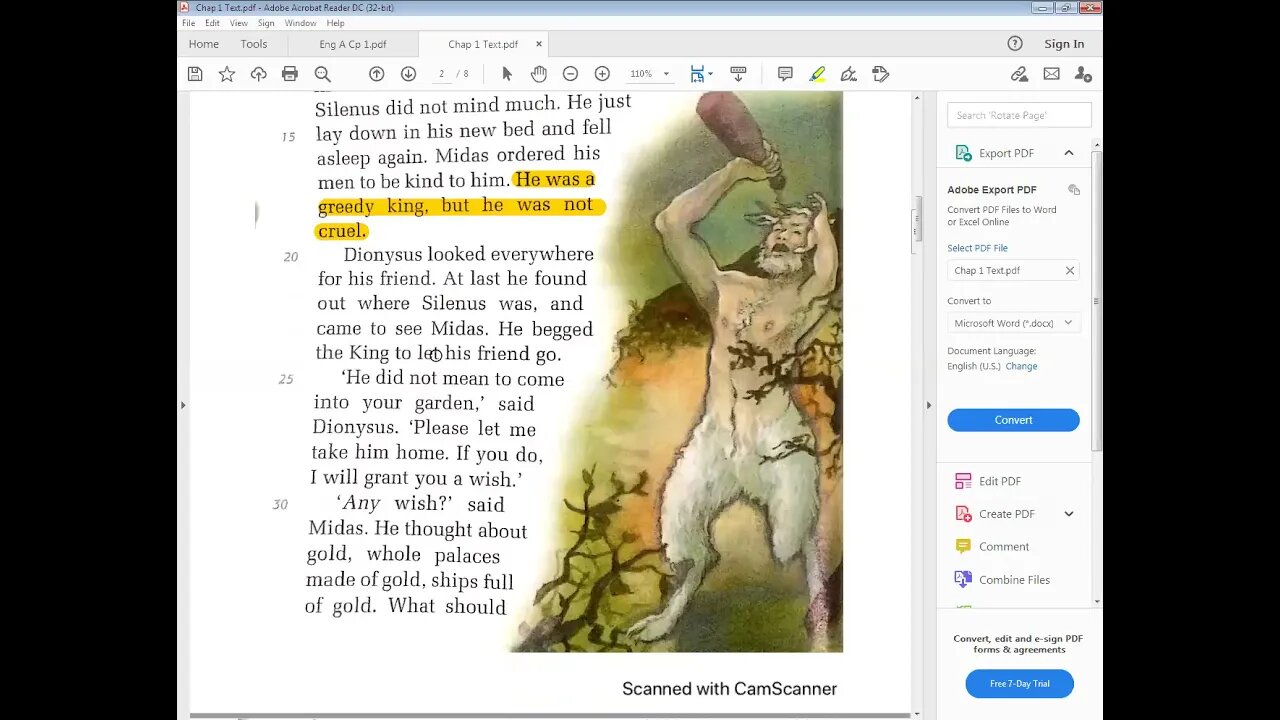1280x720 pixels.
Task: Zoom in with the plus icon
Action: (x=602, y=74)
